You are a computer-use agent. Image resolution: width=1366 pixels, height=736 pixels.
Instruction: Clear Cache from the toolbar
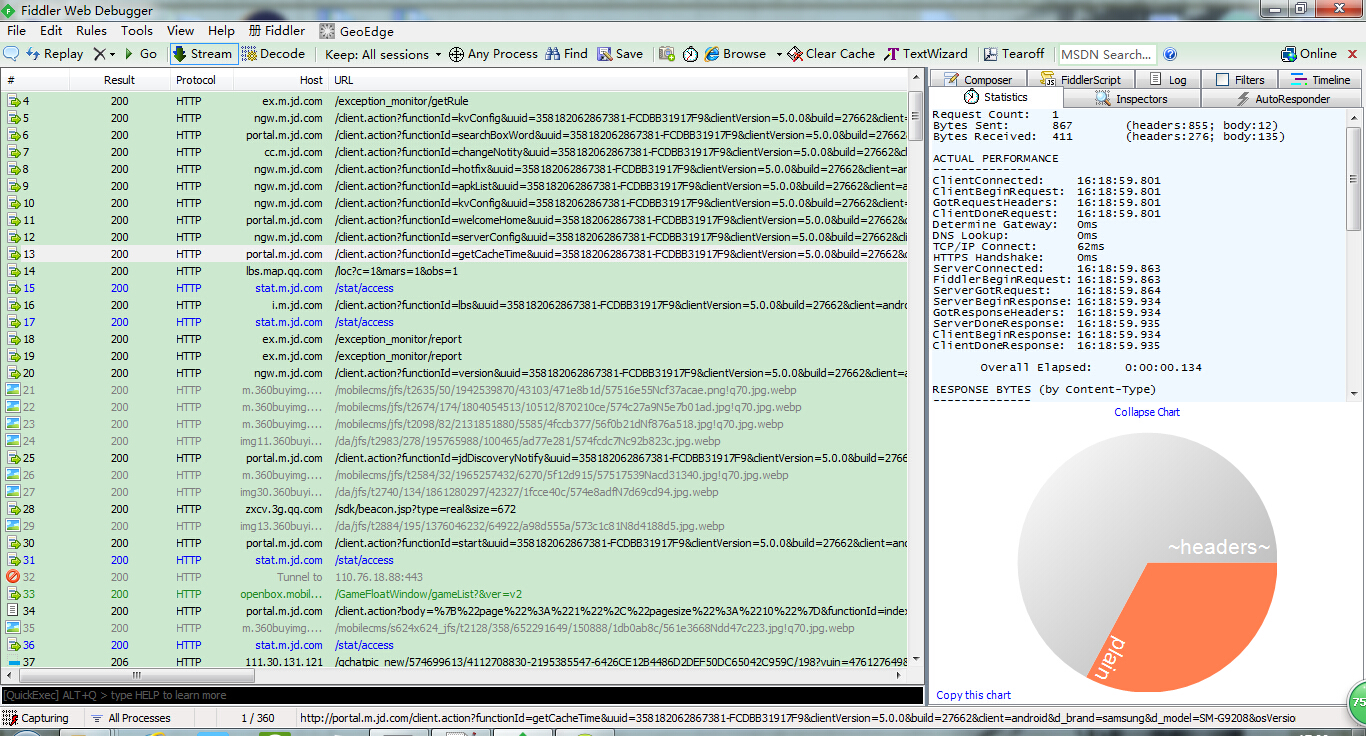point(831,54)
